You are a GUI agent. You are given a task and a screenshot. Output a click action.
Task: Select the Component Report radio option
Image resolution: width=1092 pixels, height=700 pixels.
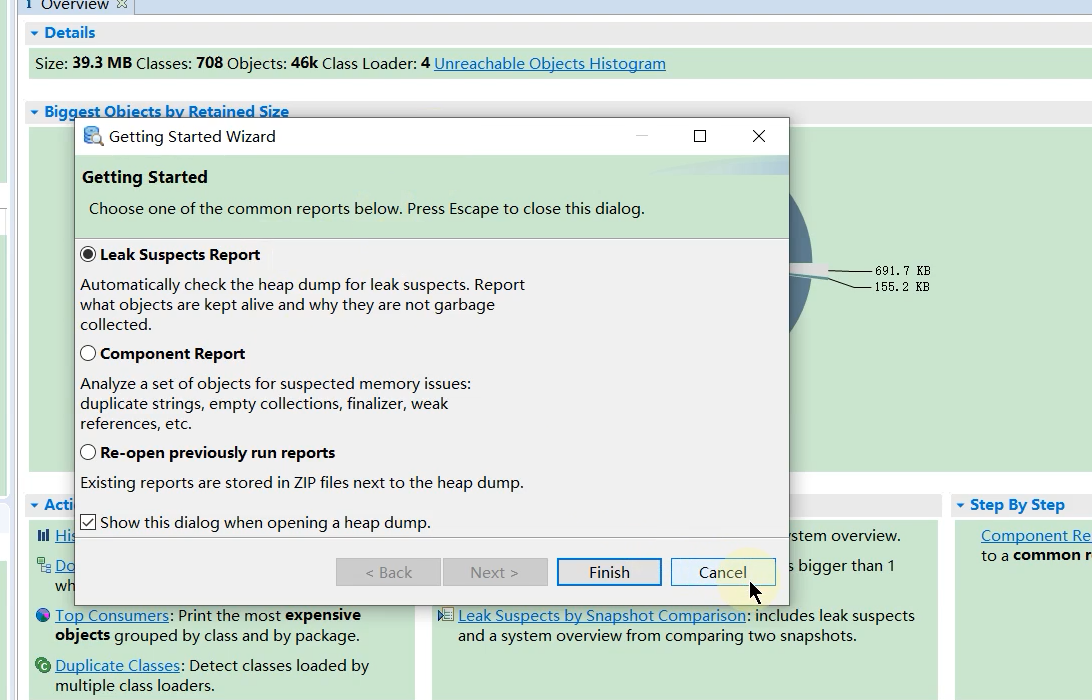88,353
